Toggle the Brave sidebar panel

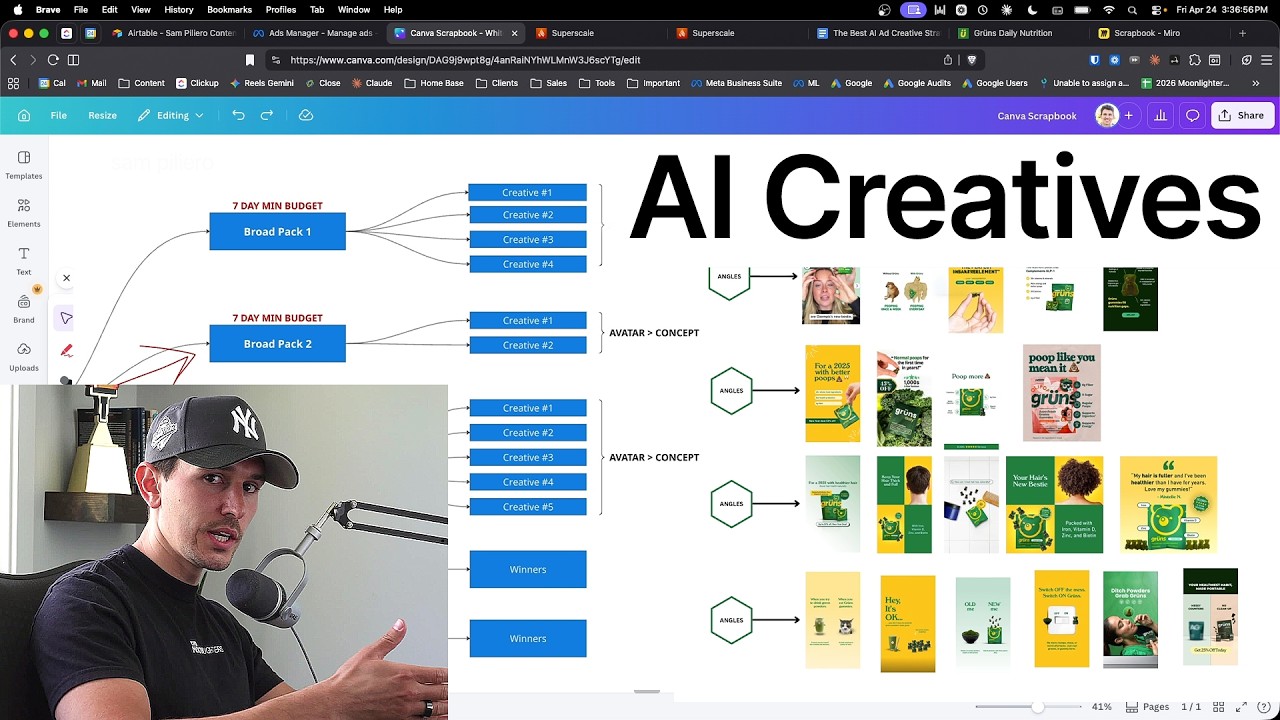(x=73, y=60)
